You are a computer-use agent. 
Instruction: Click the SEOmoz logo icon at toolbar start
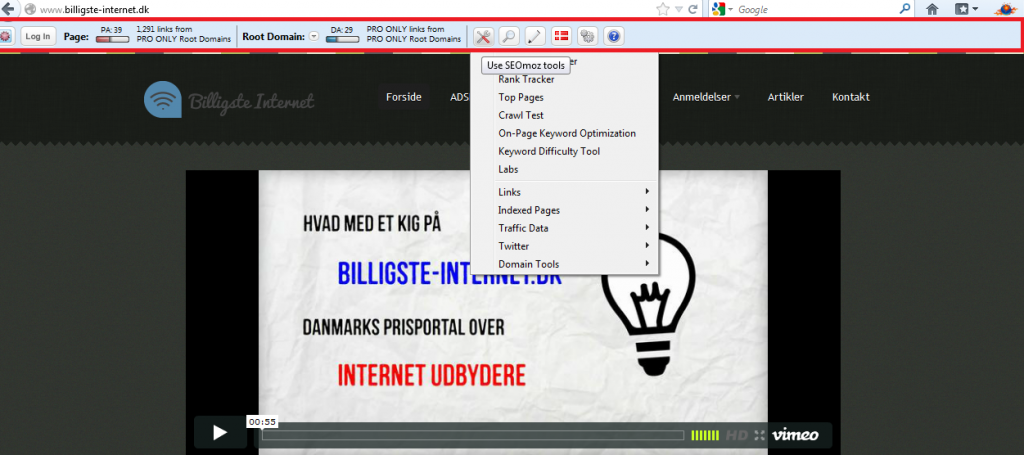[6, 37]
